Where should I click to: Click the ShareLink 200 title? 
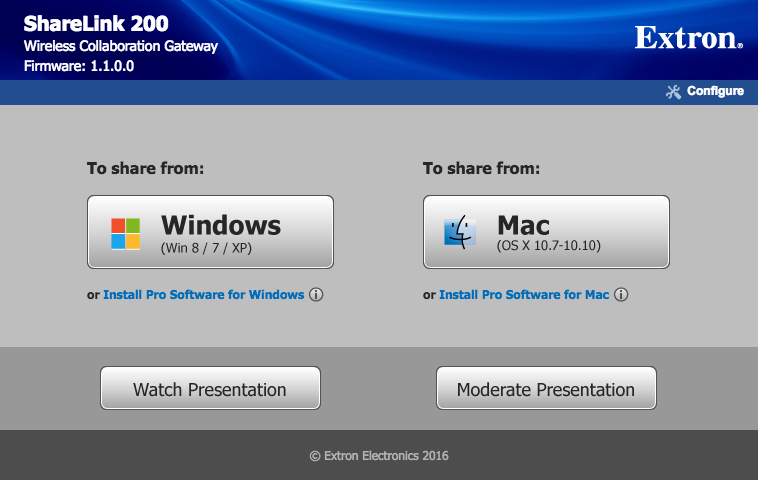(x=96, y=24)
